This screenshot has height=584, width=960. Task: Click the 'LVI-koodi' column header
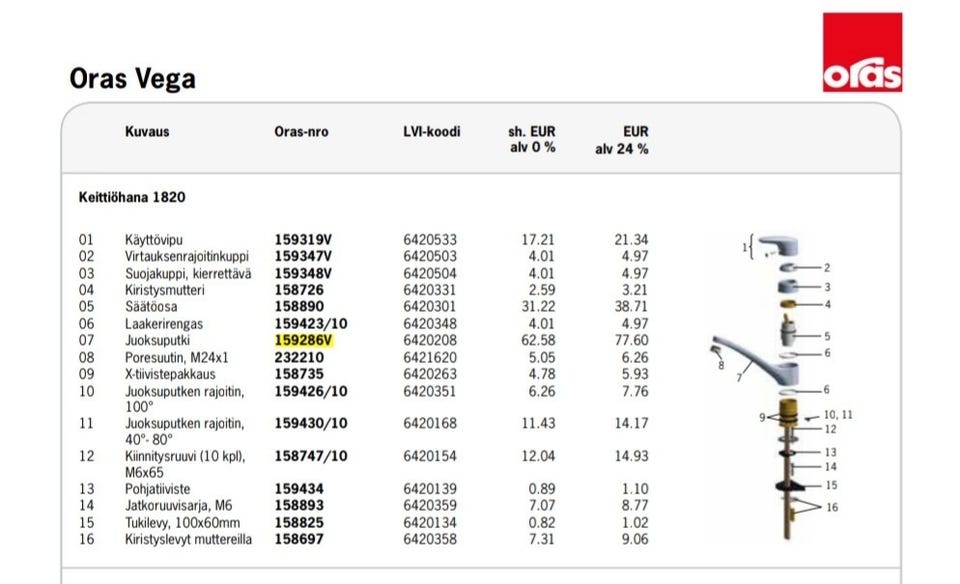coord(432,132)
